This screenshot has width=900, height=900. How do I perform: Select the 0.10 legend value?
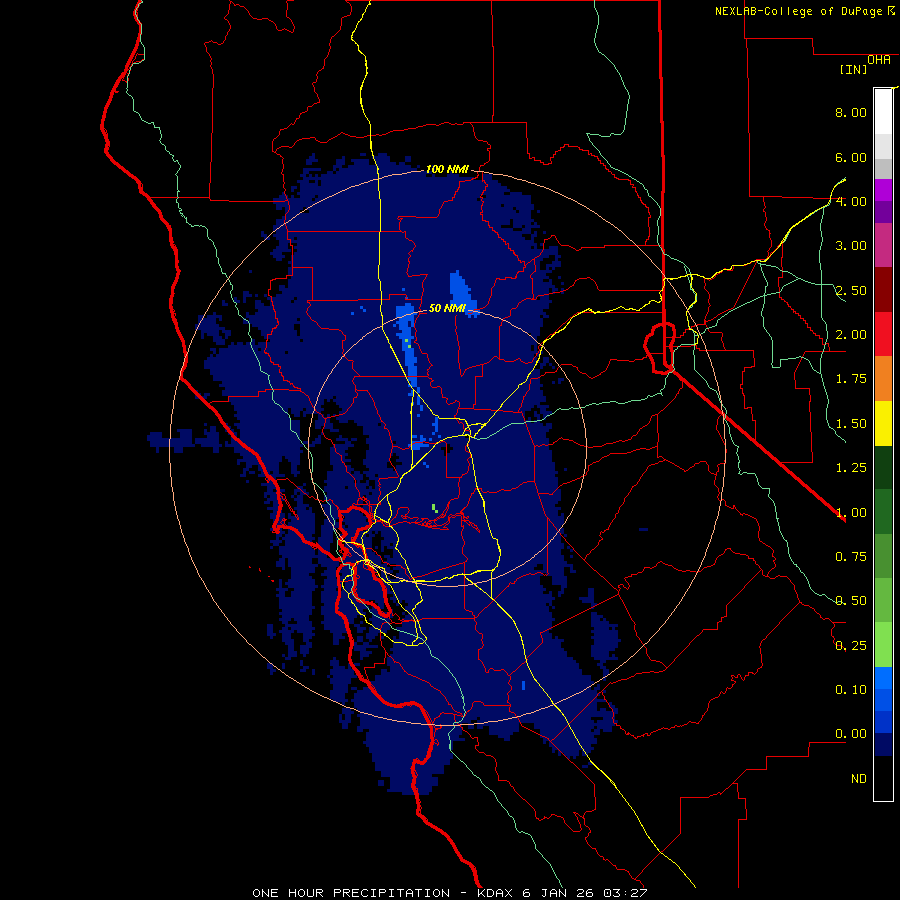point(851,690)
